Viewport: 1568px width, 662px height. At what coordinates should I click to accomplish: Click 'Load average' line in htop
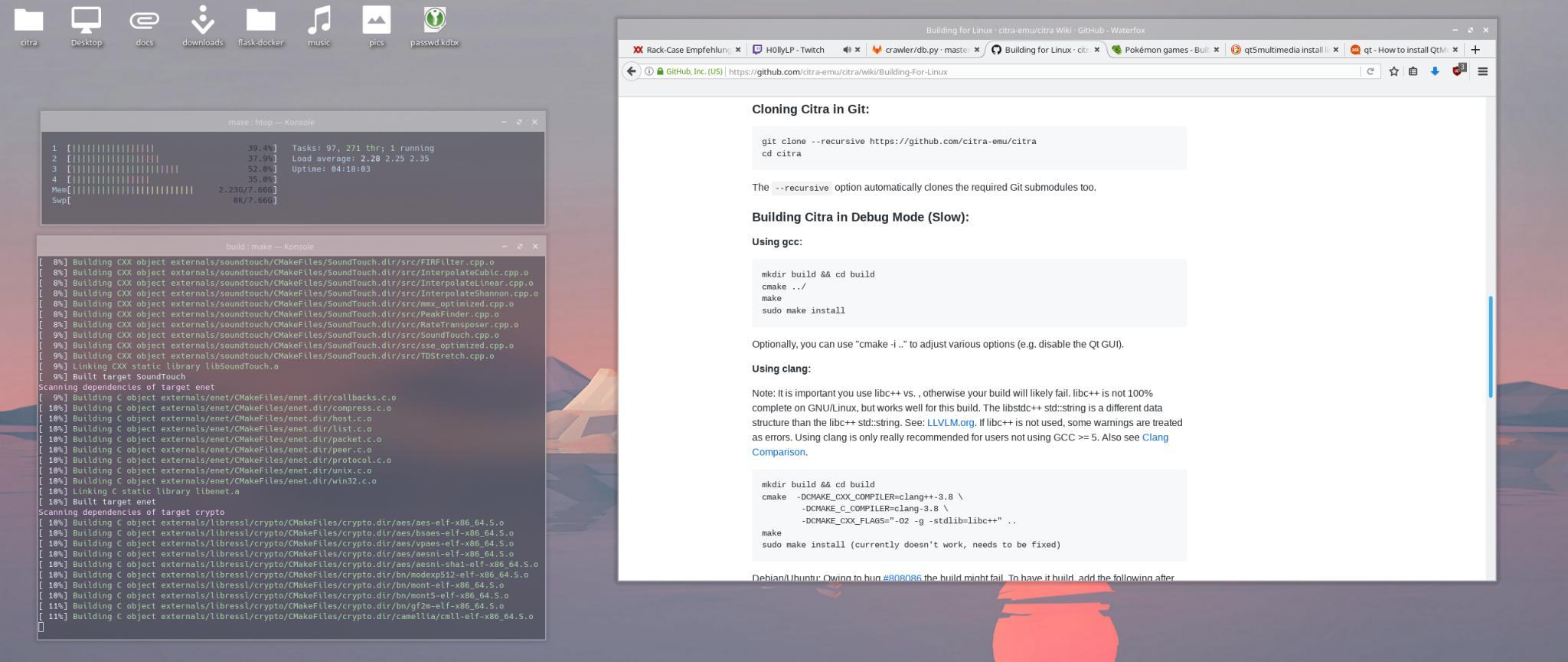[x=360, y=159]
